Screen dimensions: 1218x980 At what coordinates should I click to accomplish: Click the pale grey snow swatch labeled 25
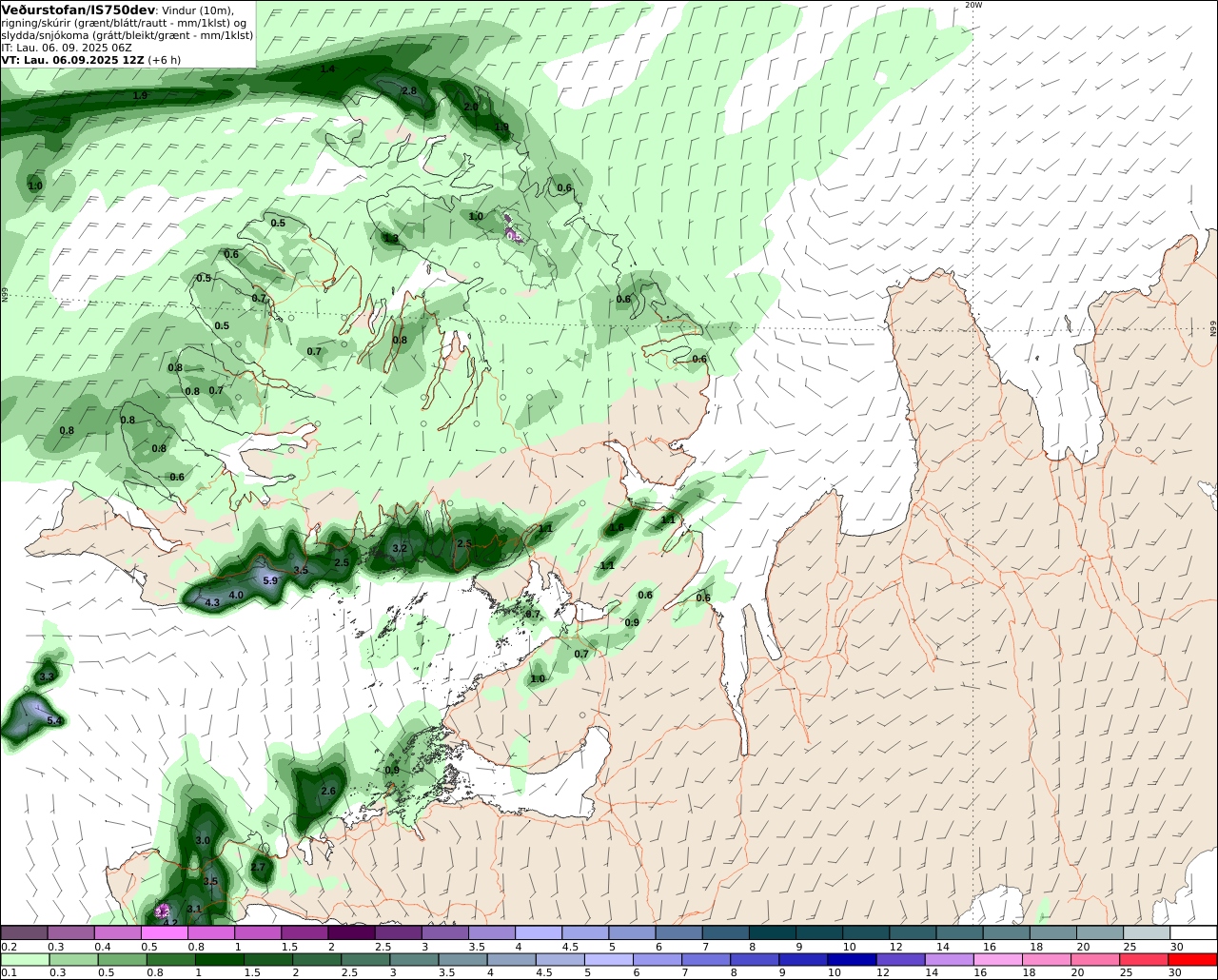click(1147, 933)
